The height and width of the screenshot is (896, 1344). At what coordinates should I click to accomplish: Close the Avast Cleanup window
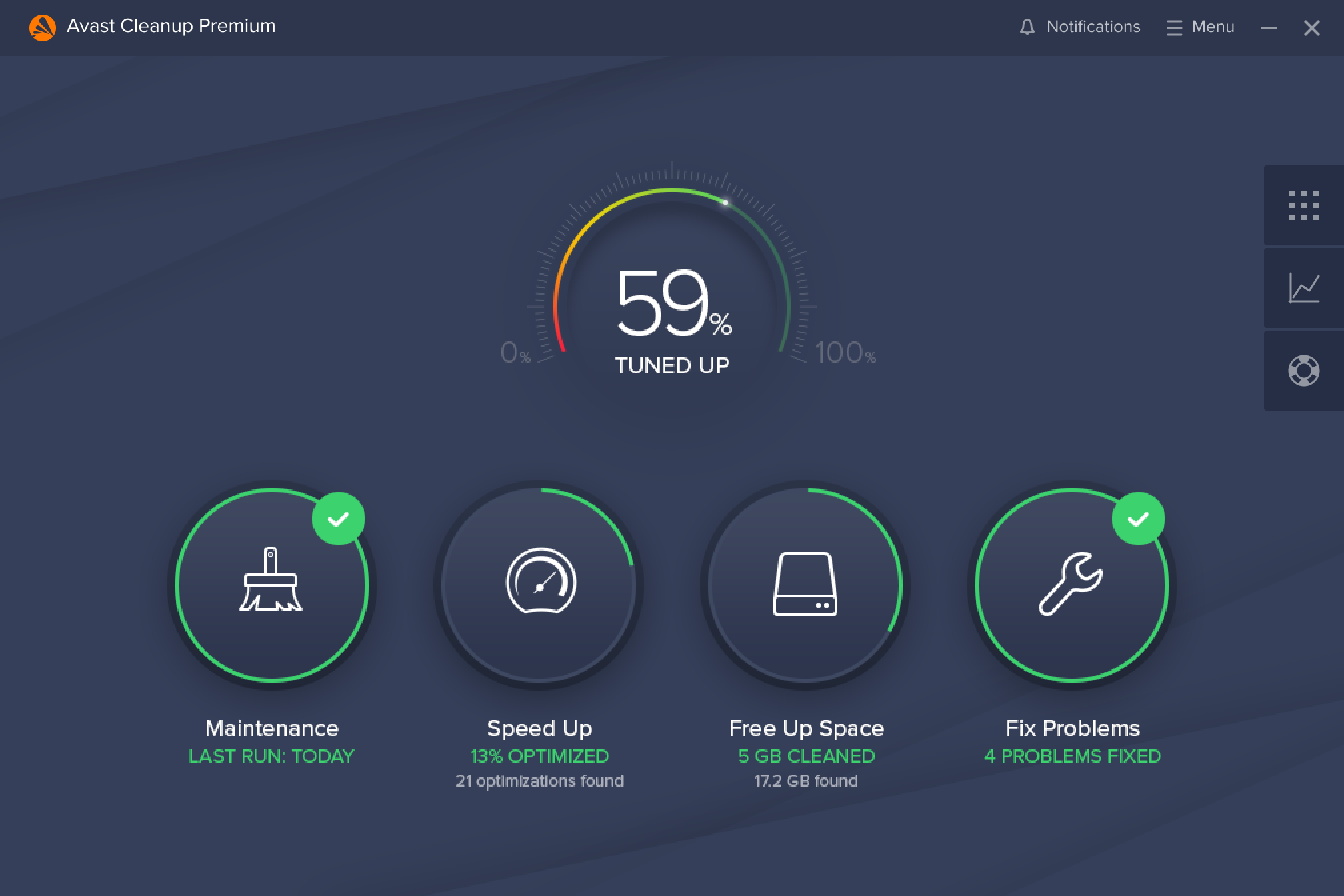coord(1312,28)
